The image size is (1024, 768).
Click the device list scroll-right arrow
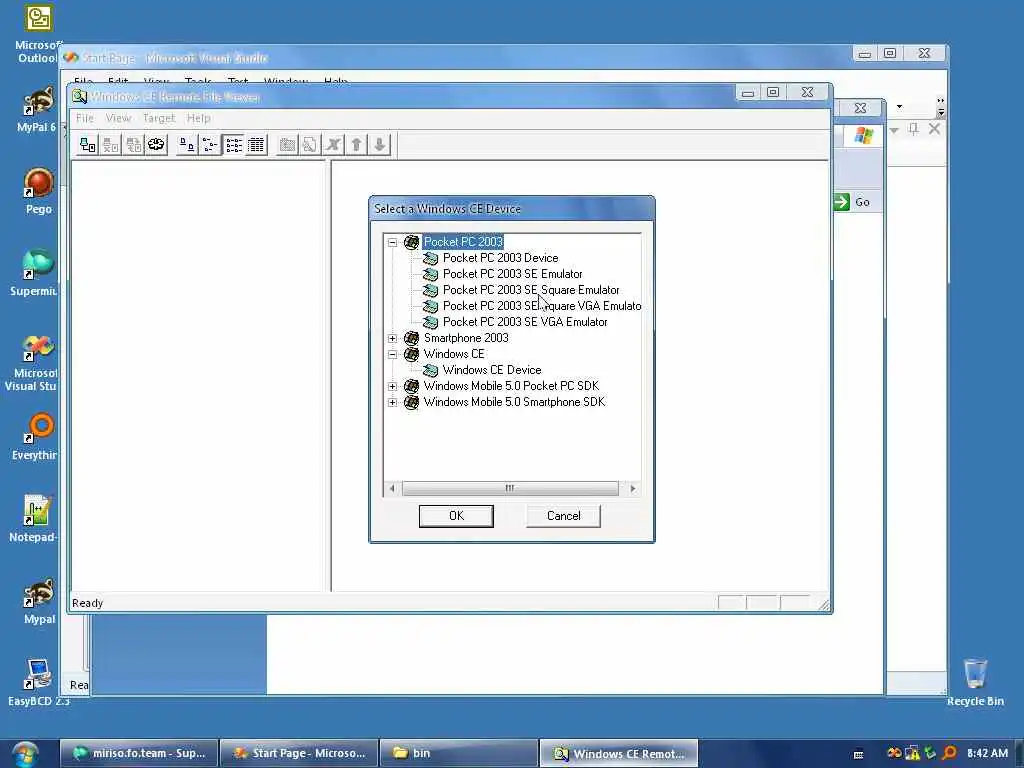[x=632, y=488]
